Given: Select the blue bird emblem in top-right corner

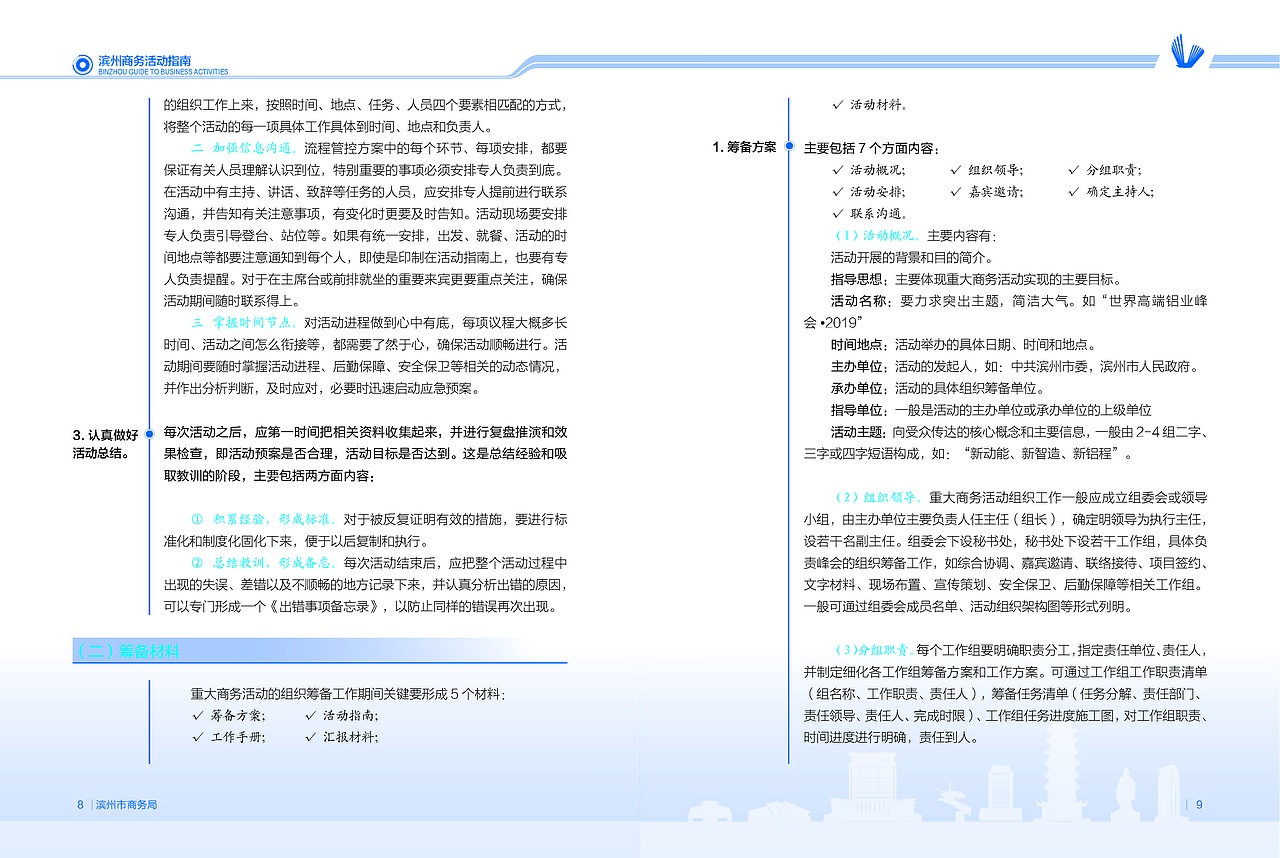Looking at the screenshot, I should [1188, 48].
